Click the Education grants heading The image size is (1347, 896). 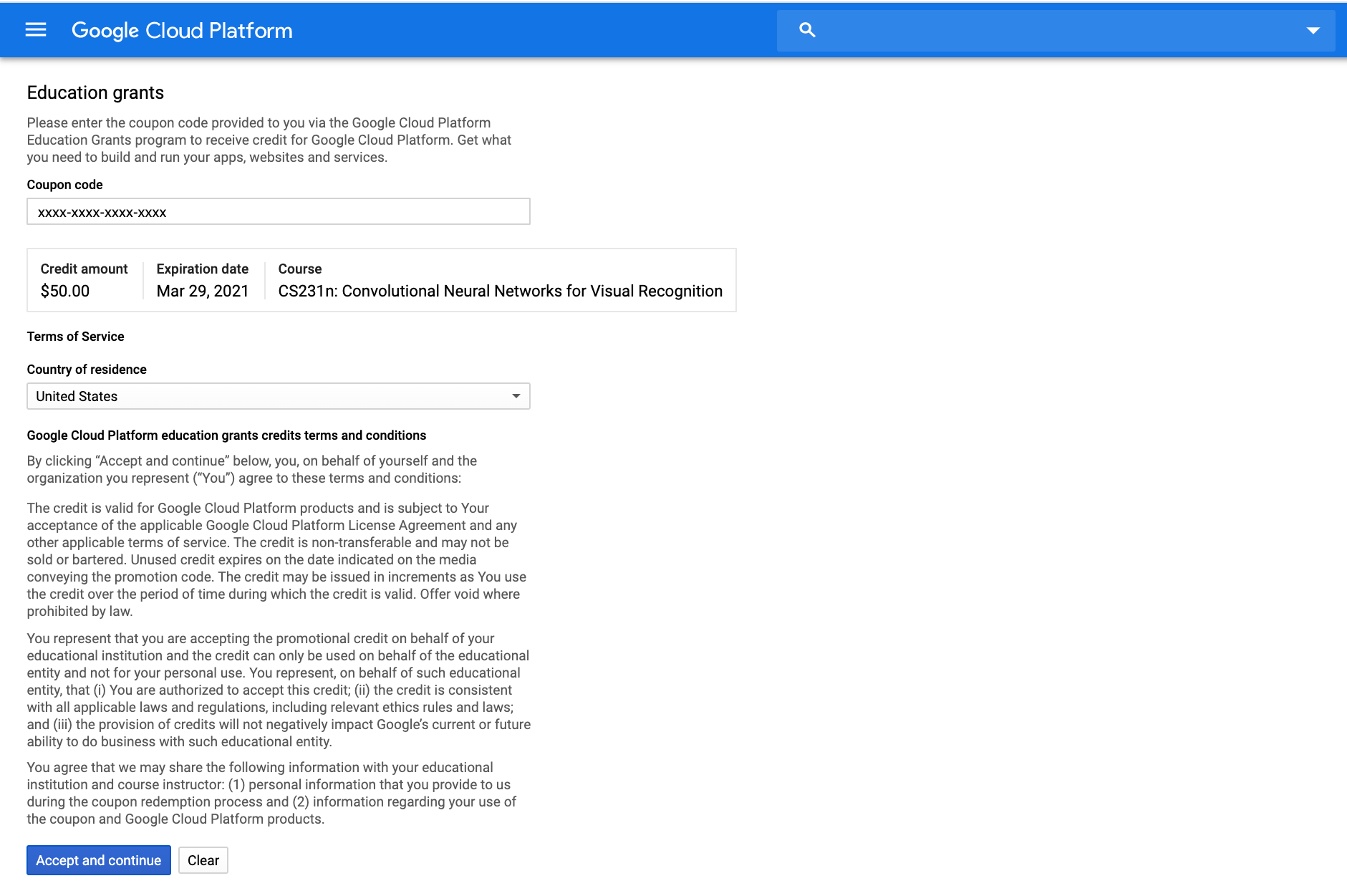point(95,92)
